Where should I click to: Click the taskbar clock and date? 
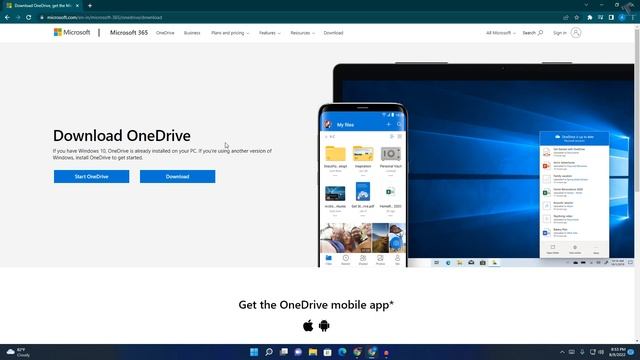point(617,352)
